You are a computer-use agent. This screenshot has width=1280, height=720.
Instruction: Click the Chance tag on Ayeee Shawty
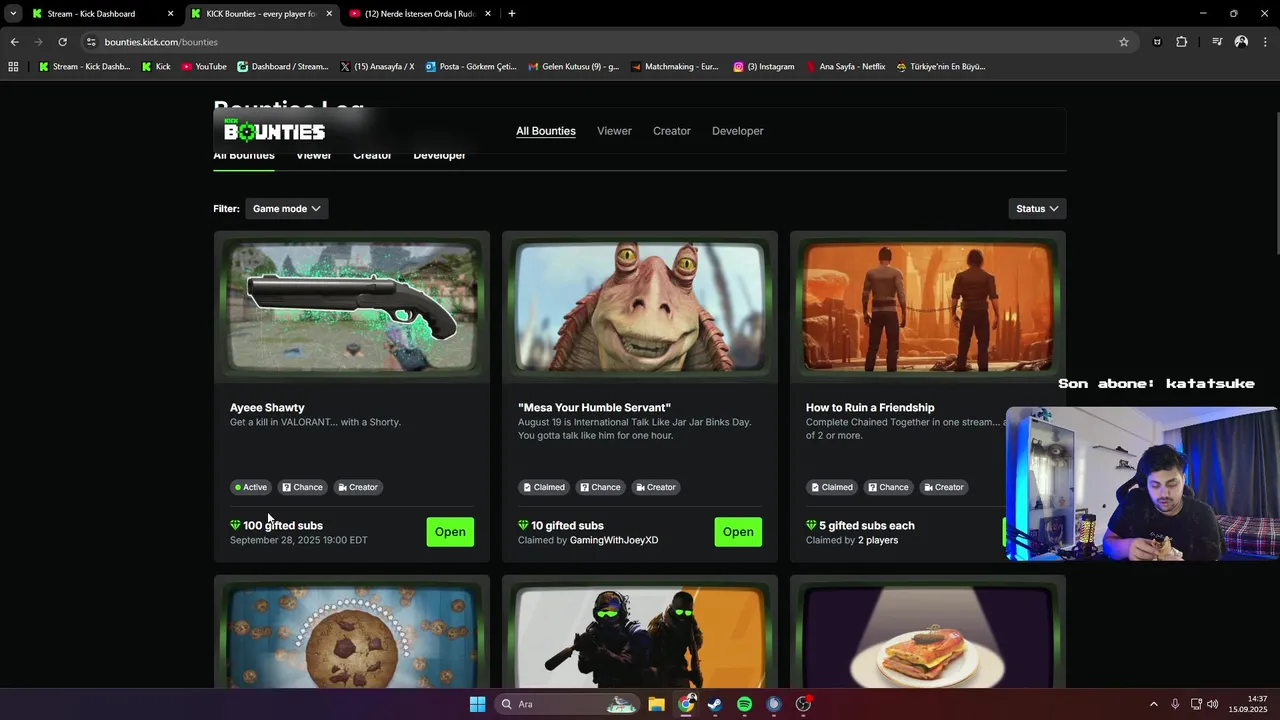[x=302, y=487]
